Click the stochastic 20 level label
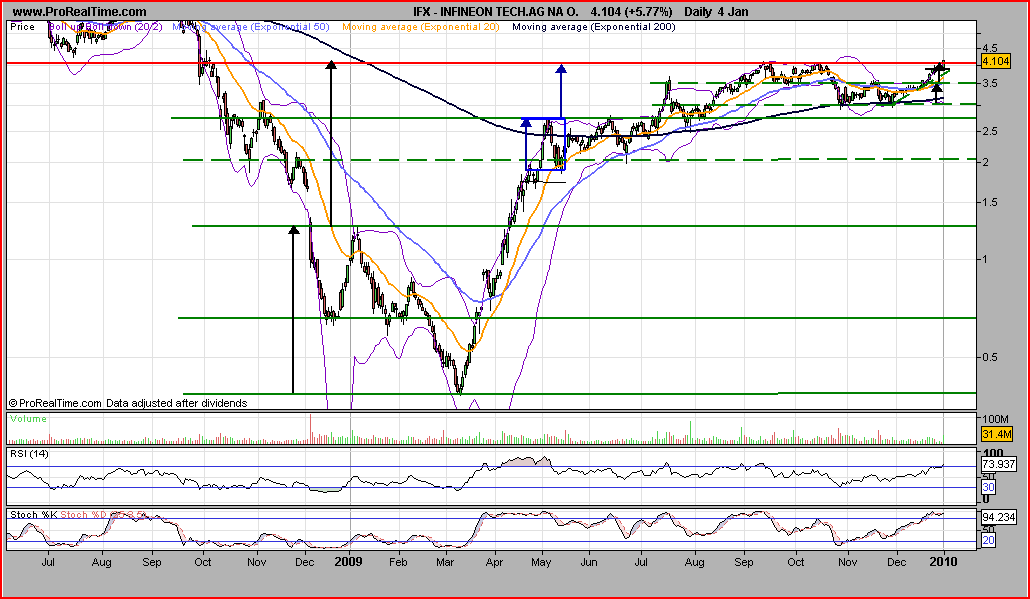This screenshot has width=1030, height=599. point(988,541)
